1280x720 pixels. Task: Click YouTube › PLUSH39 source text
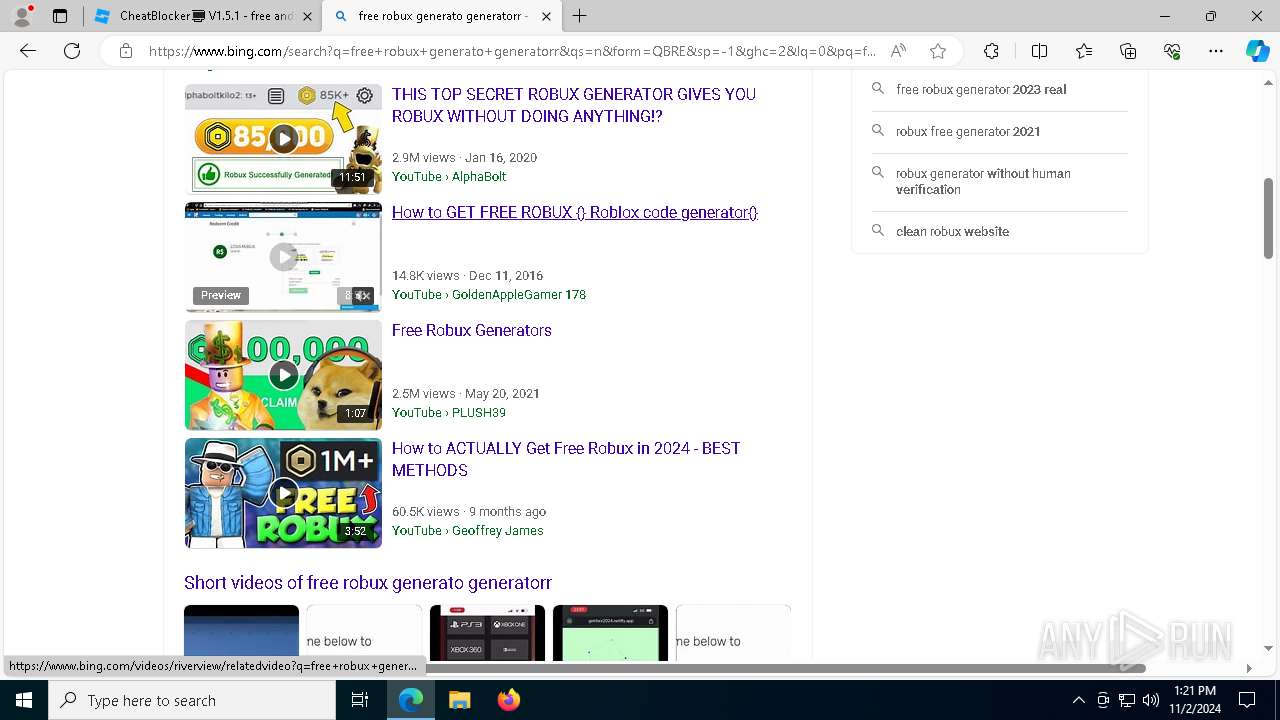[449, 412]
